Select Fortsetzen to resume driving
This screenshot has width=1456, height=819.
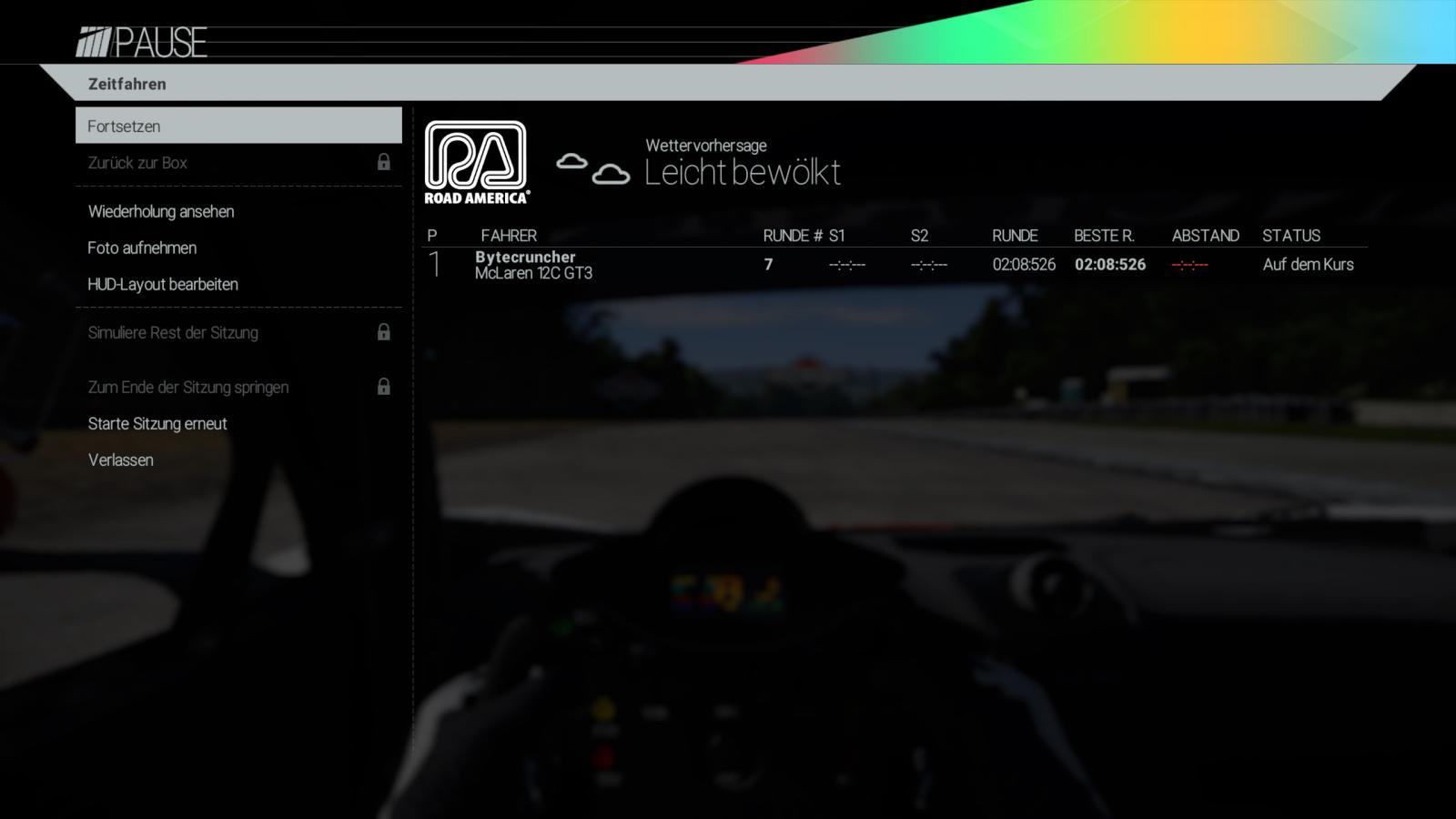coord(238,126)
